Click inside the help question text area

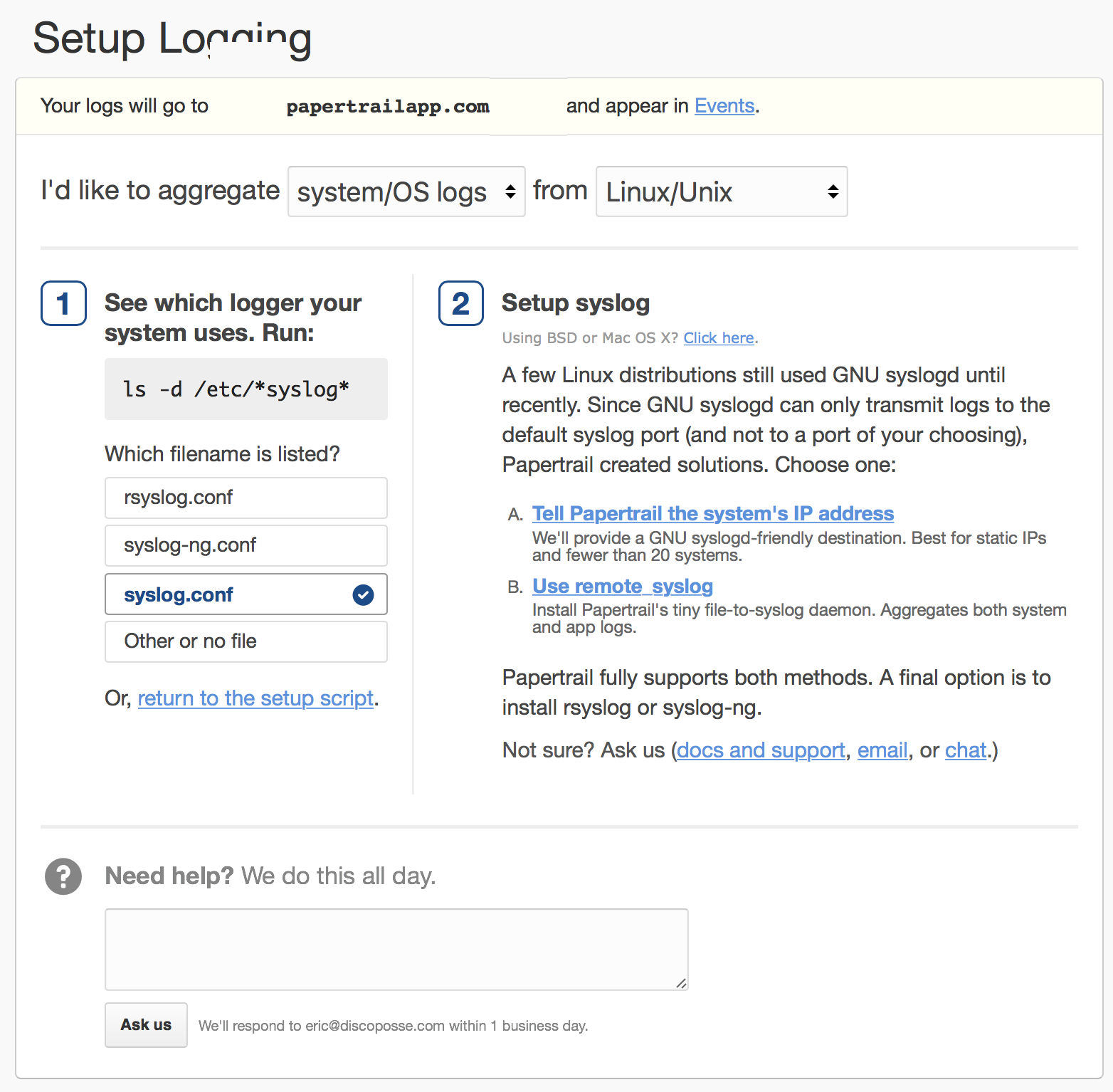pos(396,949)
